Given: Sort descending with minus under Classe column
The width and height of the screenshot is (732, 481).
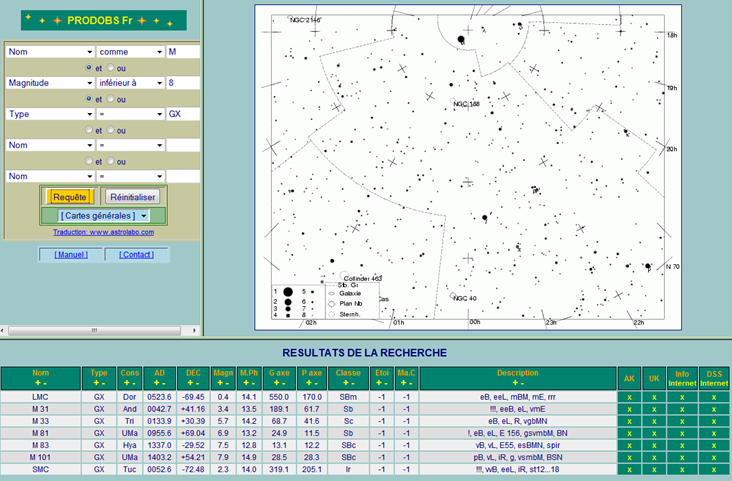Looking at the screenshot, I should (352, 383).
